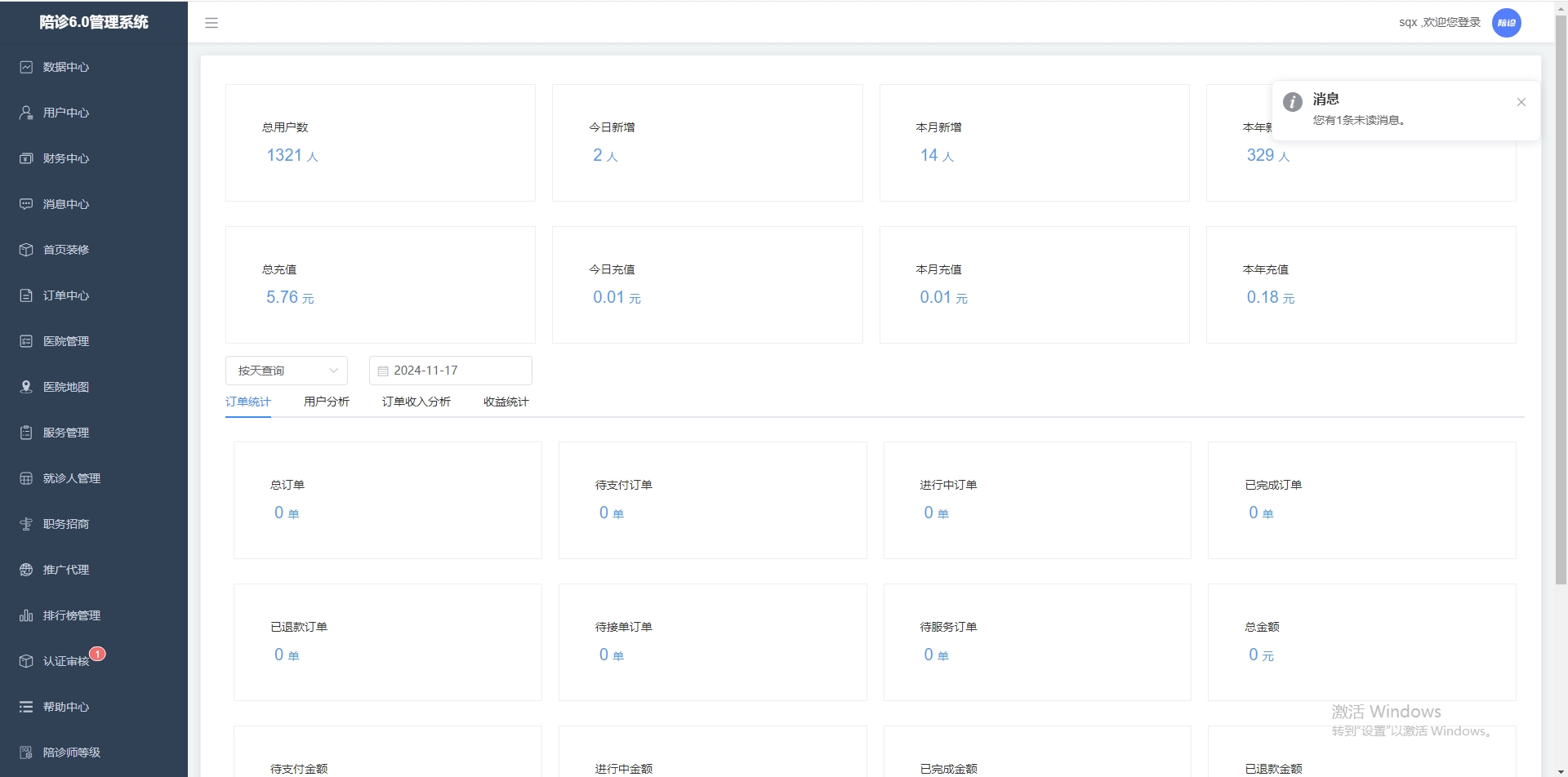Click the 用户中心 person icon
This screenshot has height=777, width=1568.
tap(26, 113)
